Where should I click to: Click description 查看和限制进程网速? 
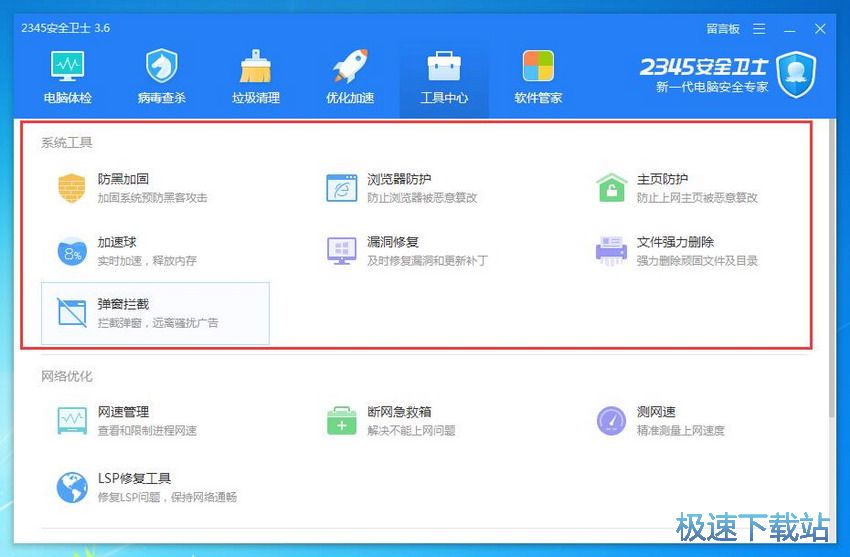147,431
